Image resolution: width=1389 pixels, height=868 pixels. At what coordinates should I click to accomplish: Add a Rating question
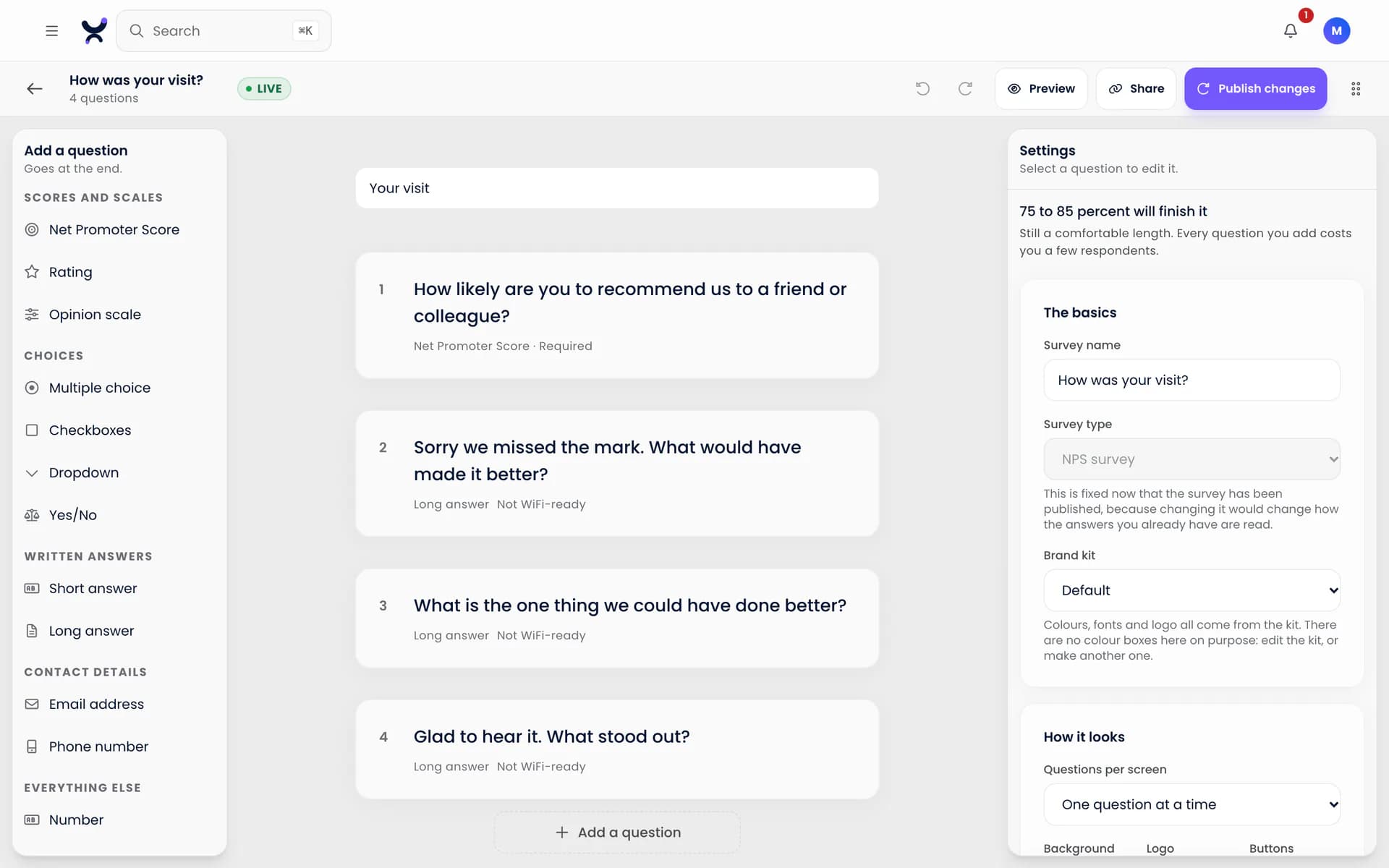119,272
